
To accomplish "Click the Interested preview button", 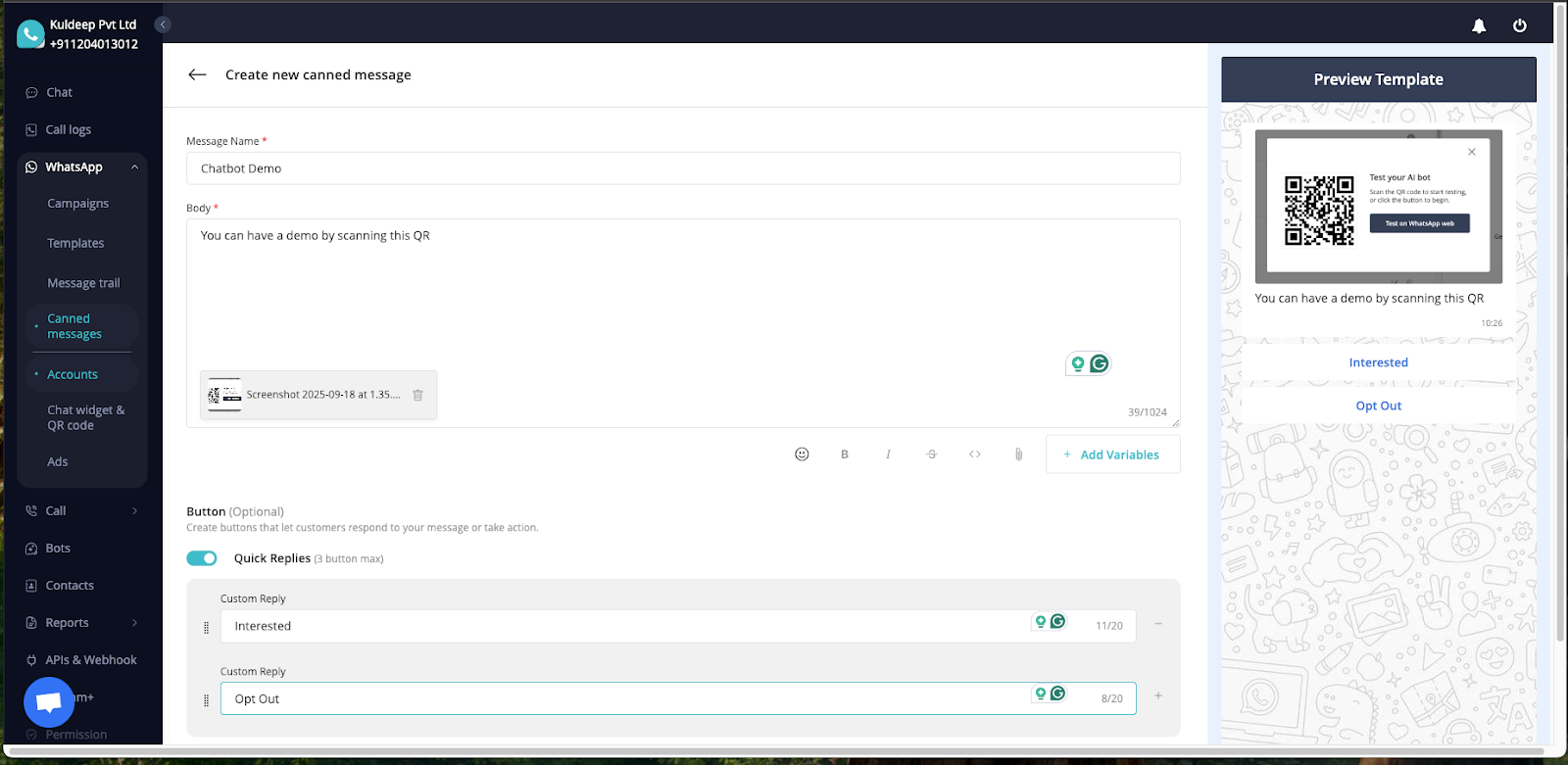I will (1378, 362).
